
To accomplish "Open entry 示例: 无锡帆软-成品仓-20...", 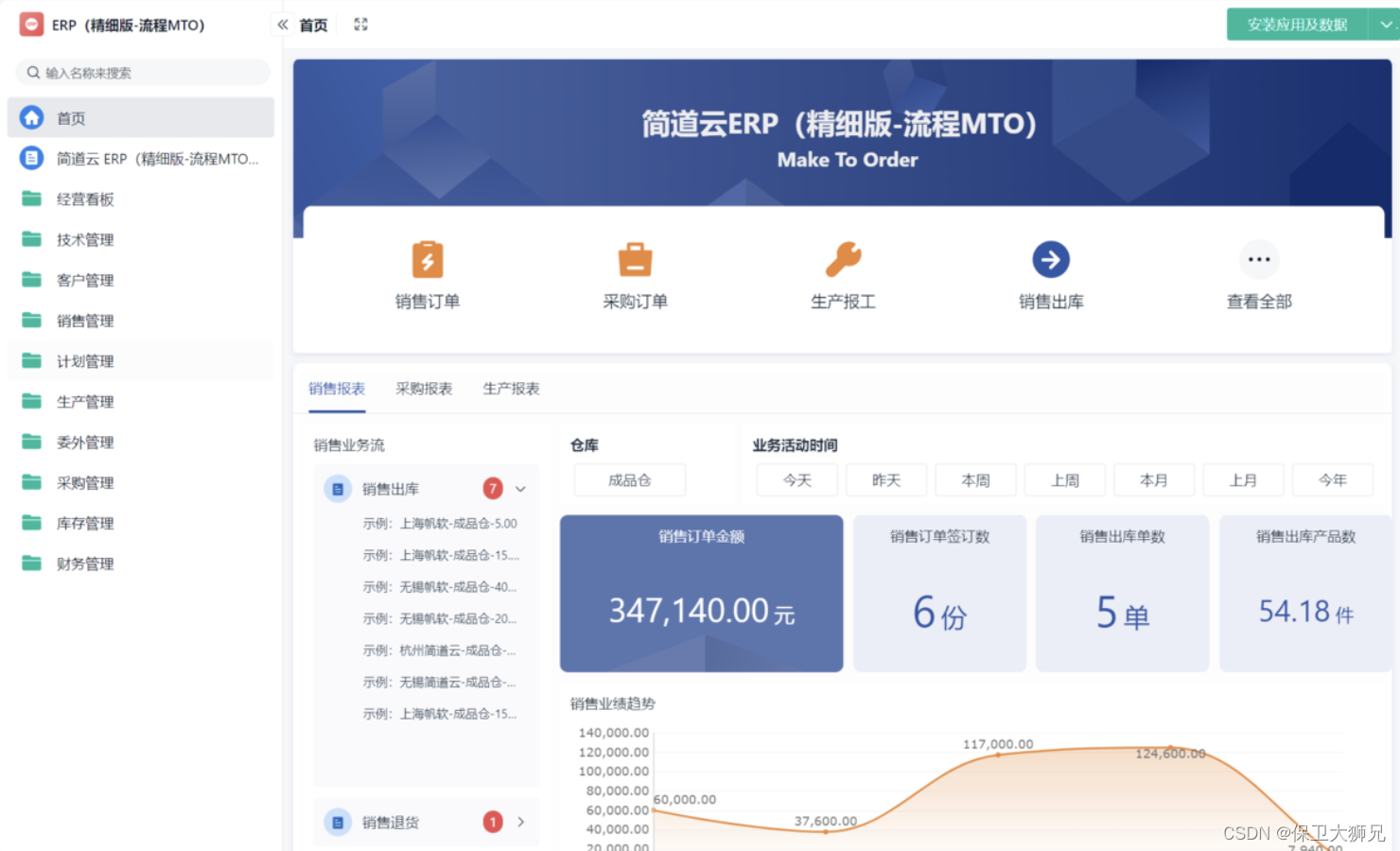I will (x=440, y=618).
